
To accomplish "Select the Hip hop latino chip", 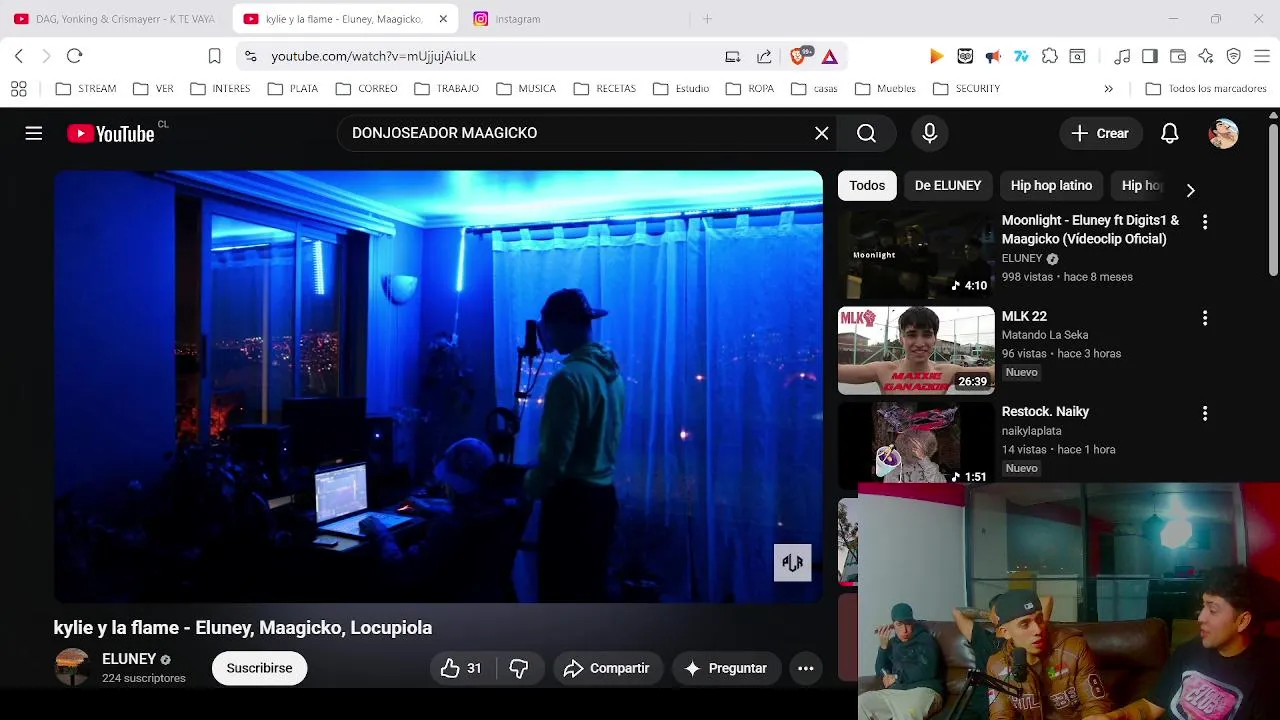I will click(x=1051, y=185).
